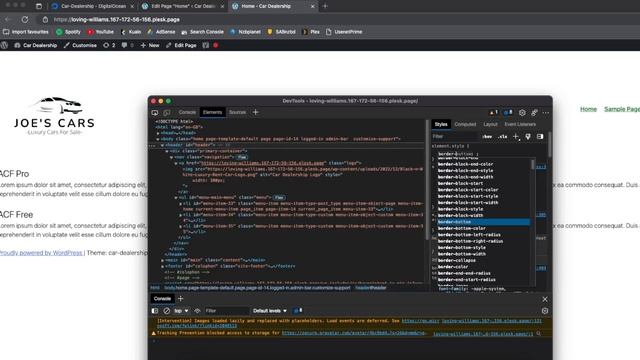Viewport: 640px width, 360px height.
Task: Open the Default levels dropdown
Action: tap(270, 311)
